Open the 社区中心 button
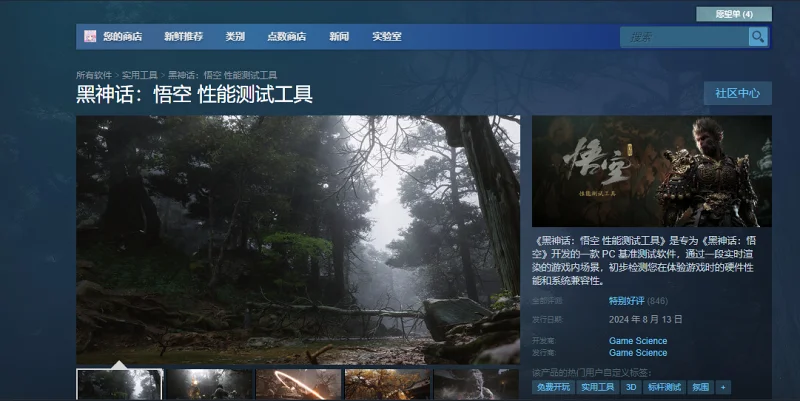 [x=737, y=93]
